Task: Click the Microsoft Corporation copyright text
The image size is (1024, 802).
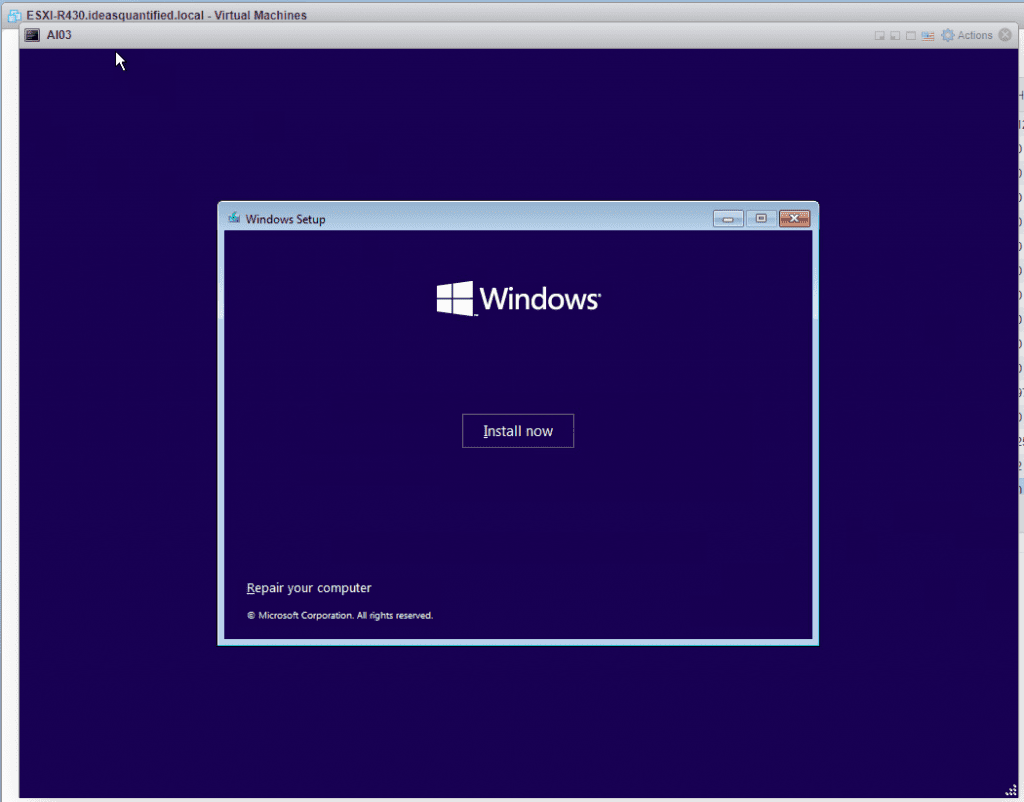Action: click(340, 615)
